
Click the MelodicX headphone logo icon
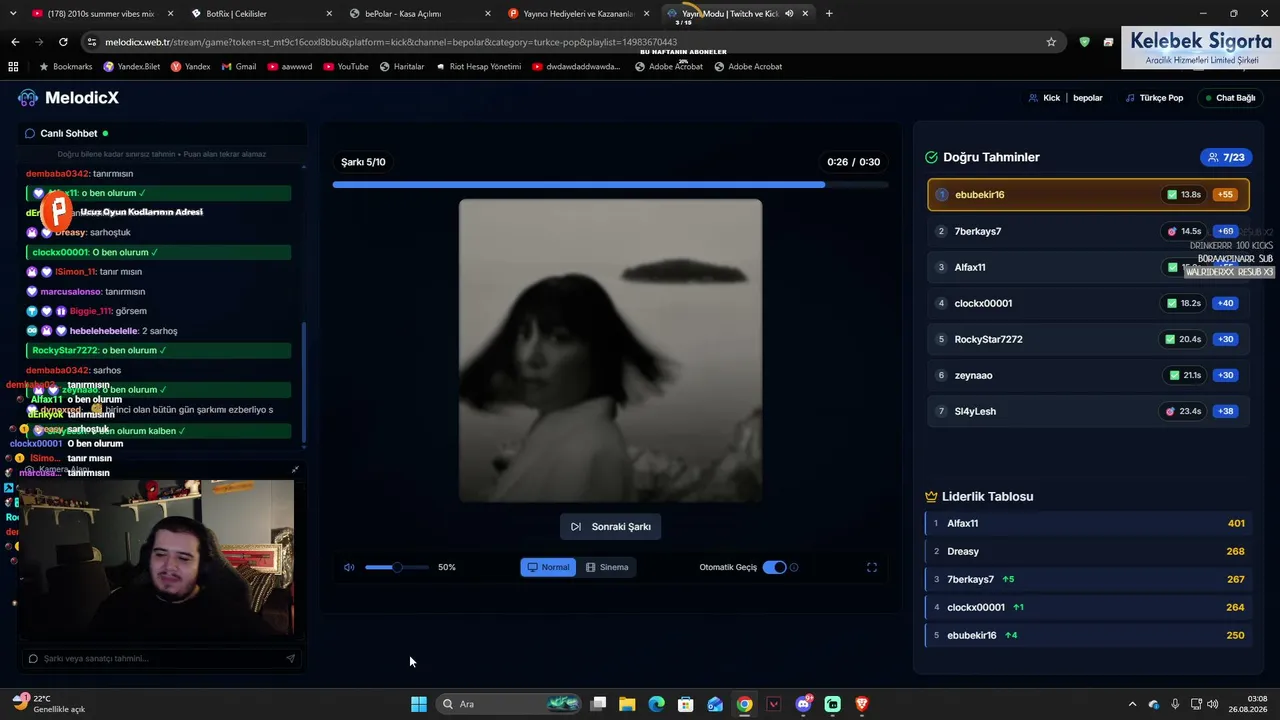pos(28,98)
